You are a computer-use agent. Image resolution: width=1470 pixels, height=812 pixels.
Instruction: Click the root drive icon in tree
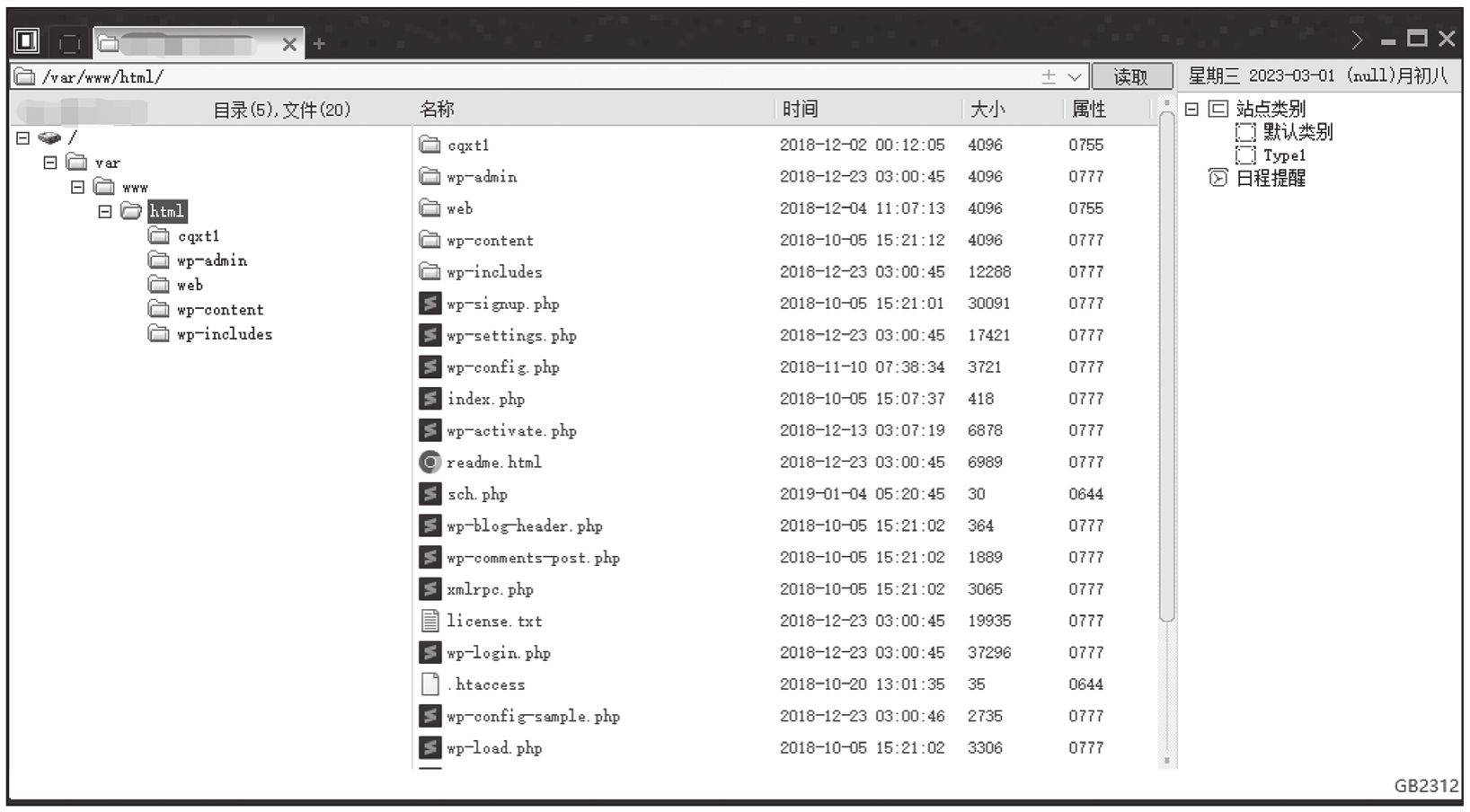pos(49,137)
